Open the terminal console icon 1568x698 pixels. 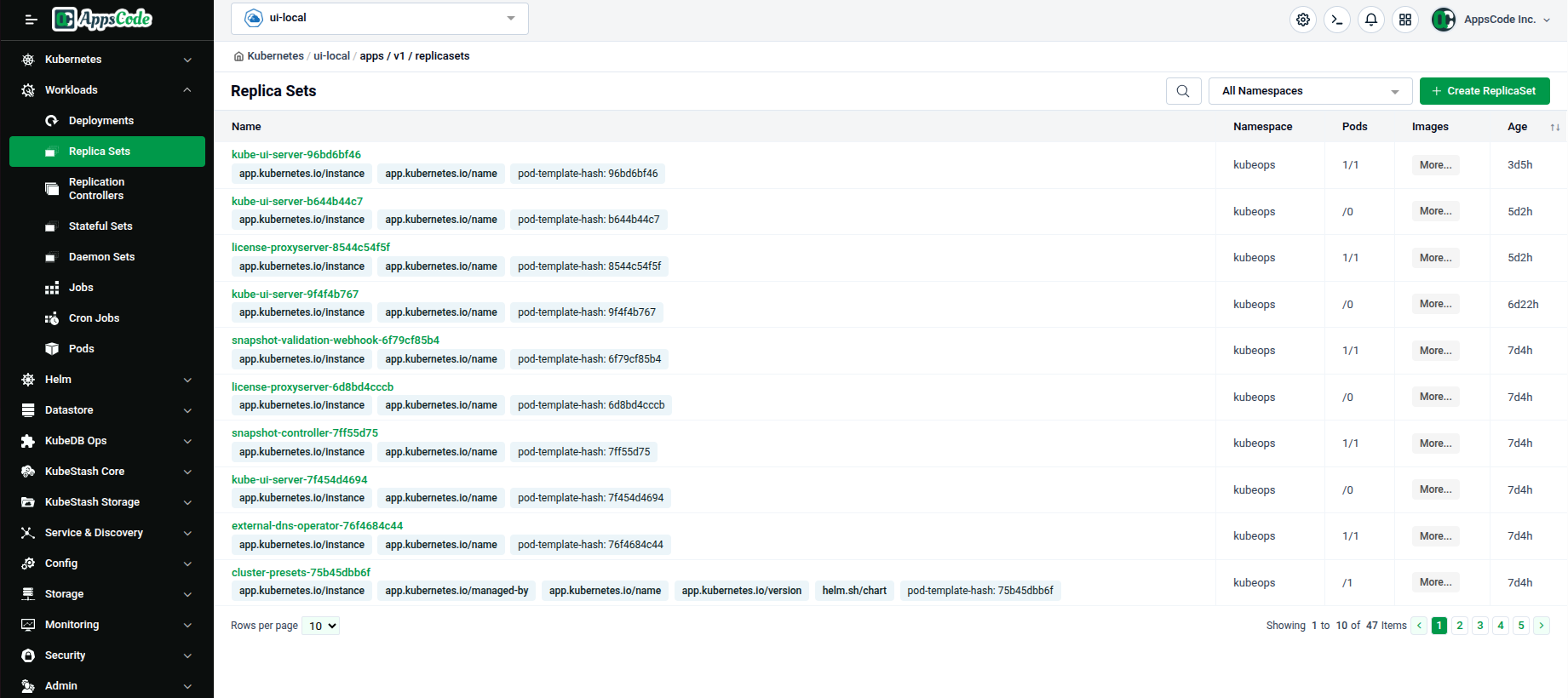pyautogui.click(x=1337, y=20)
